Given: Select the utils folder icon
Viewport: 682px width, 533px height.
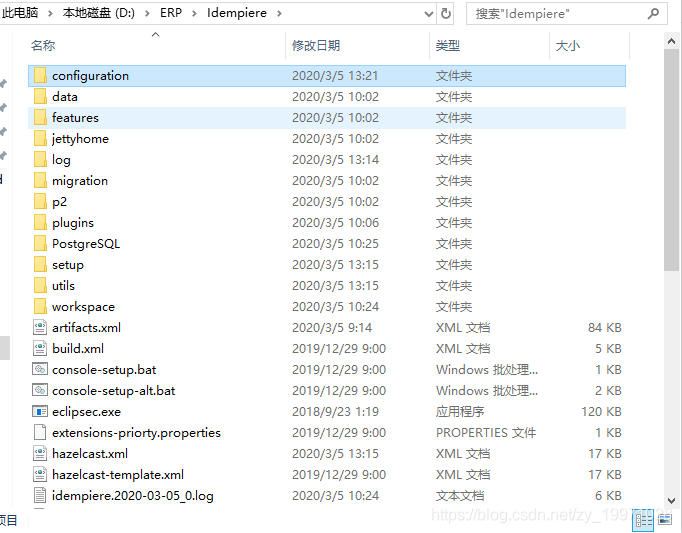Looking at the screenshot, I should 40,285.
